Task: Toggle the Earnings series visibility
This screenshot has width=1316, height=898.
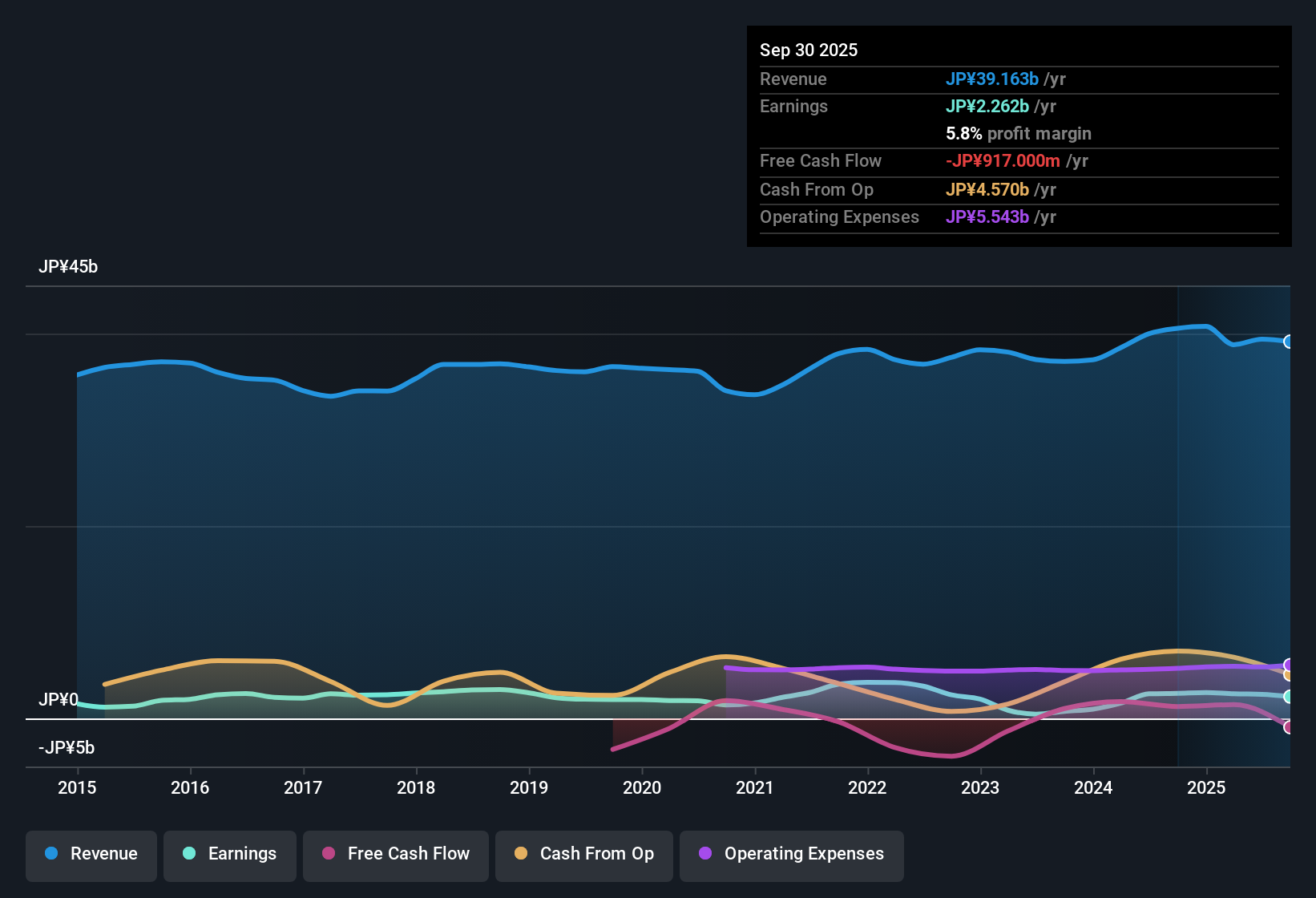Action: (230, 854)
